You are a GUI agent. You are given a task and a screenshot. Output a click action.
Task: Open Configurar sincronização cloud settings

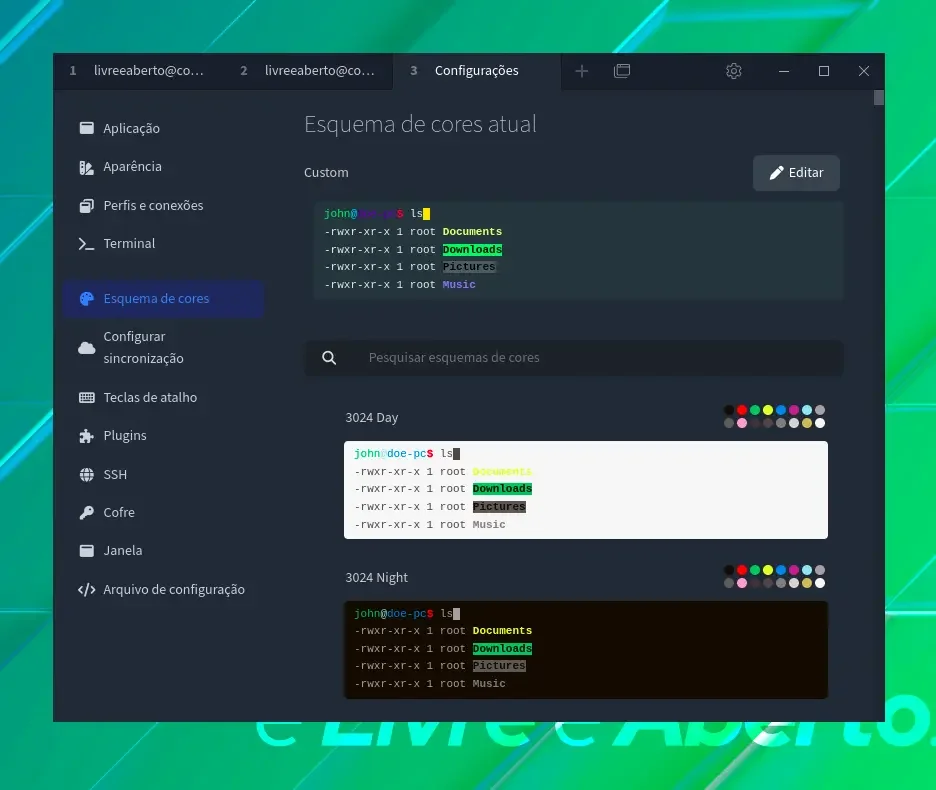(x=163, y=348)
